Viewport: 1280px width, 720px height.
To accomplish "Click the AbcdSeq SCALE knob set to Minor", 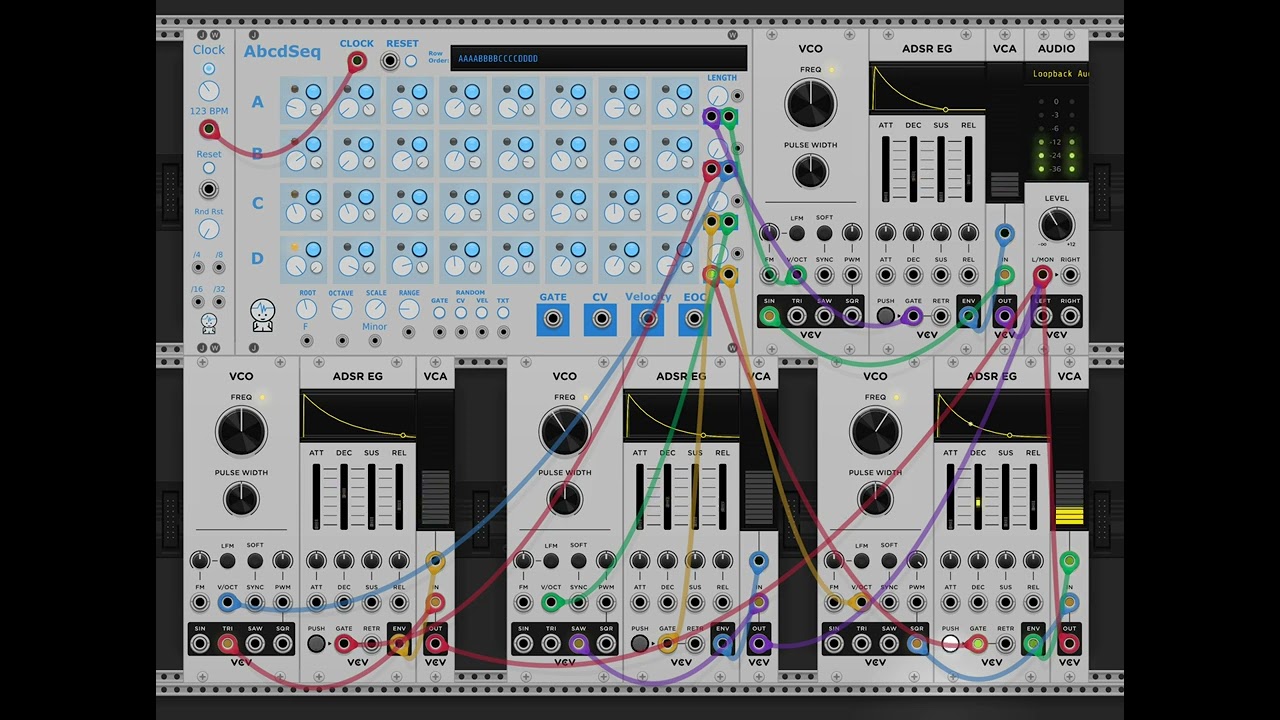I will [x=375, y=310].
